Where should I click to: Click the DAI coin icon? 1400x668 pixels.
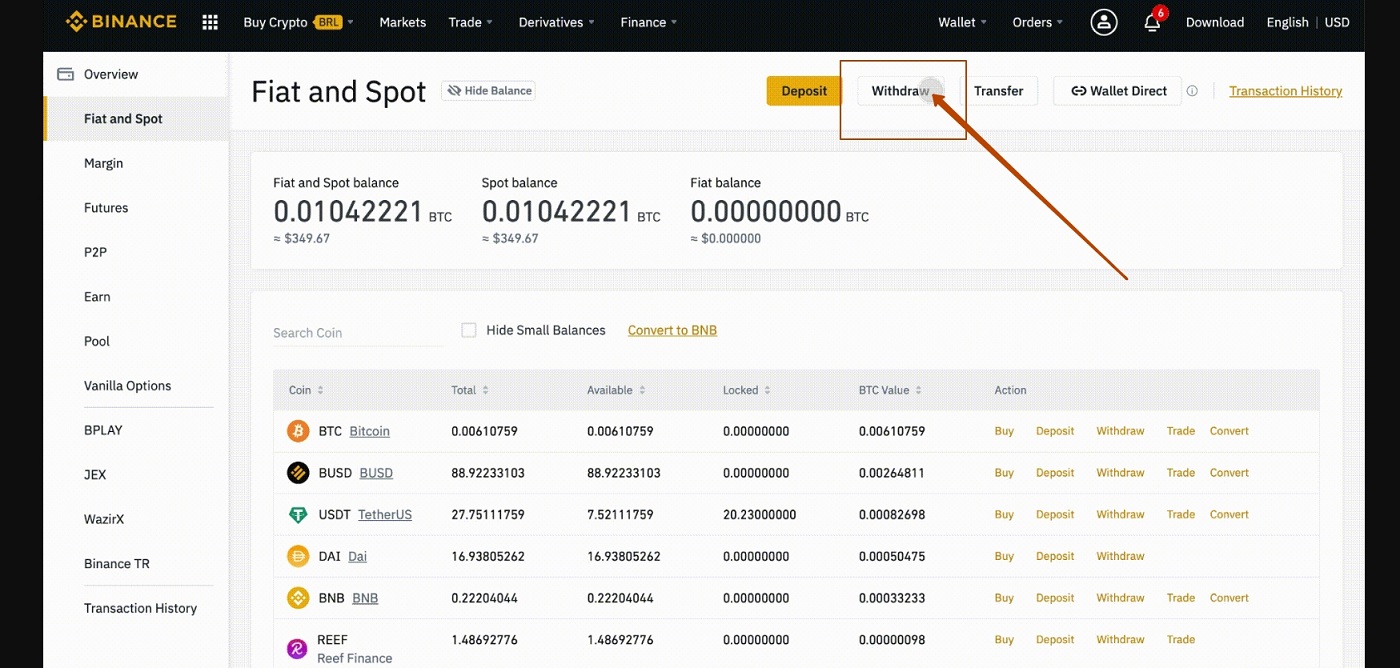click(298, 556)
